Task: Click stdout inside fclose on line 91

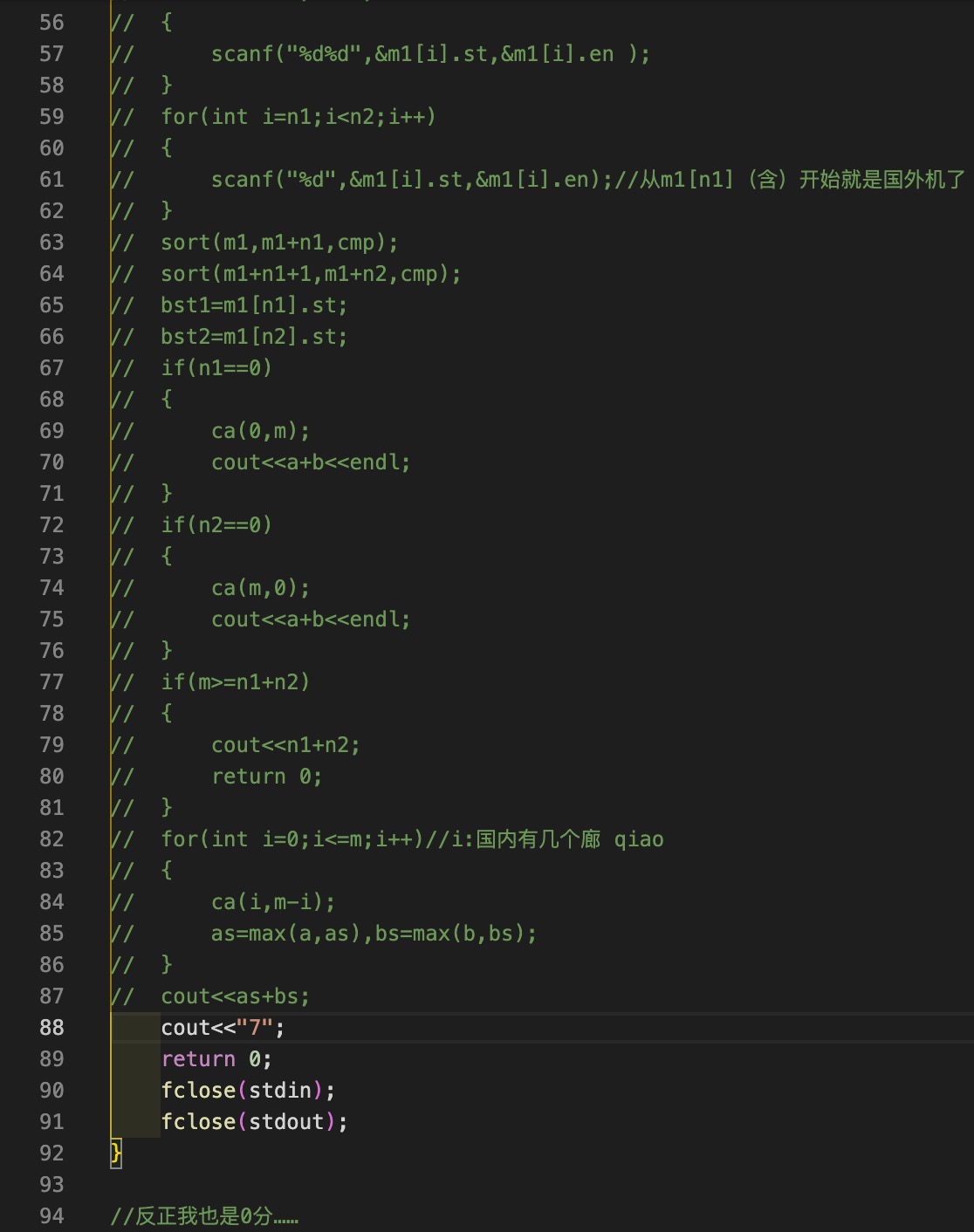Action: (x=285, y=1122)
